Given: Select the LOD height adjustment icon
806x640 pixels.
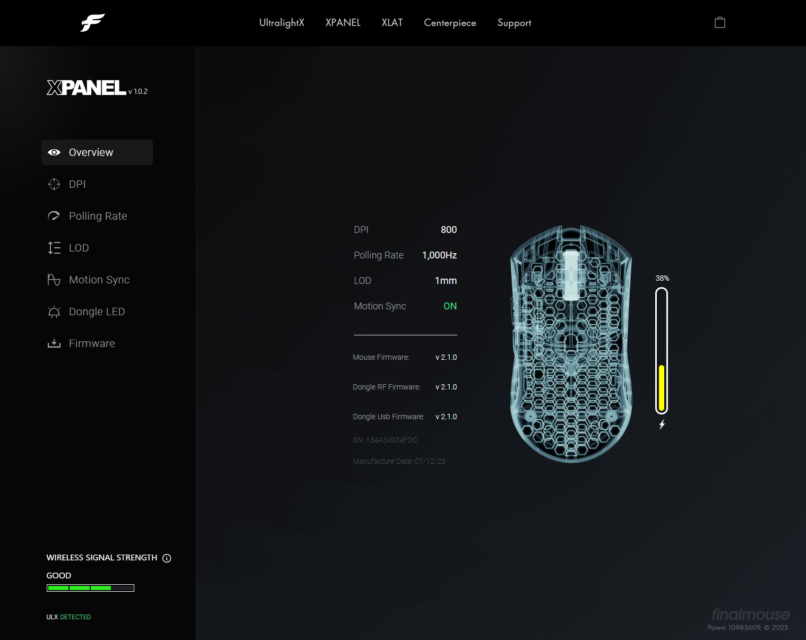Looking at the screenshot, I should pyautogui.click(x=53, y=248).
